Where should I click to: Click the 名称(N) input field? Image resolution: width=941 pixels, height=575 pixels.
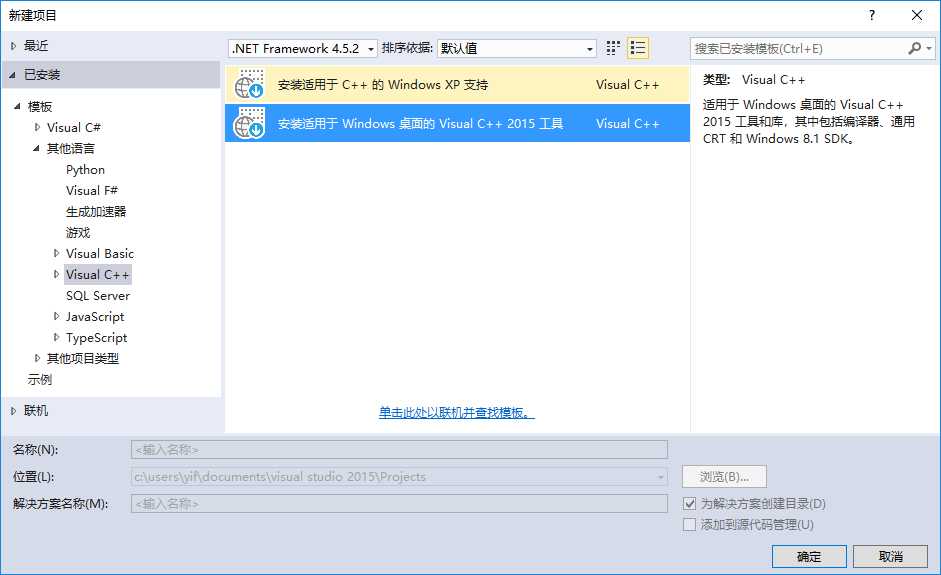[399, 450]
